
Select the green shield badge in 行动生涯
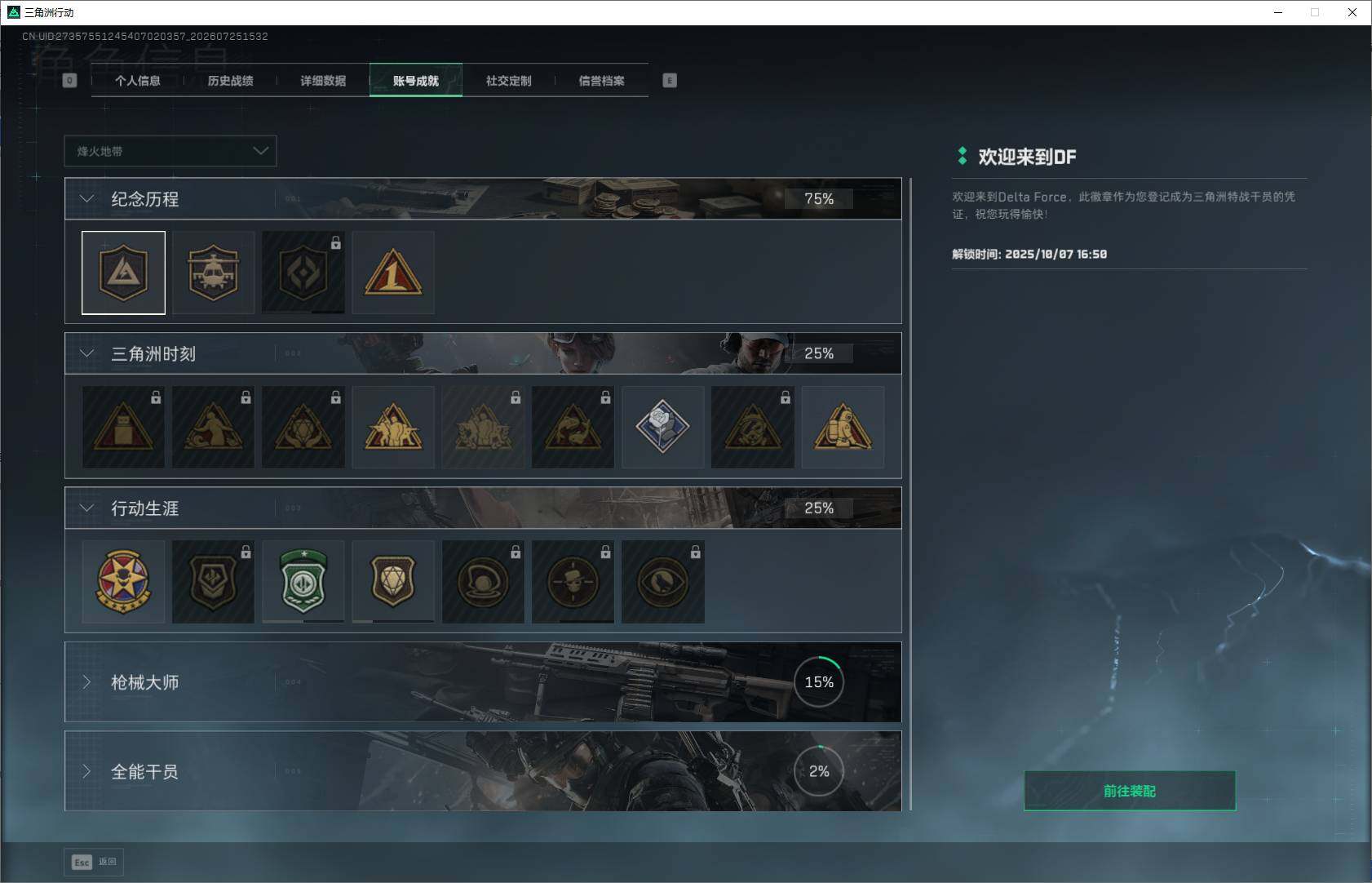(303, 582)
